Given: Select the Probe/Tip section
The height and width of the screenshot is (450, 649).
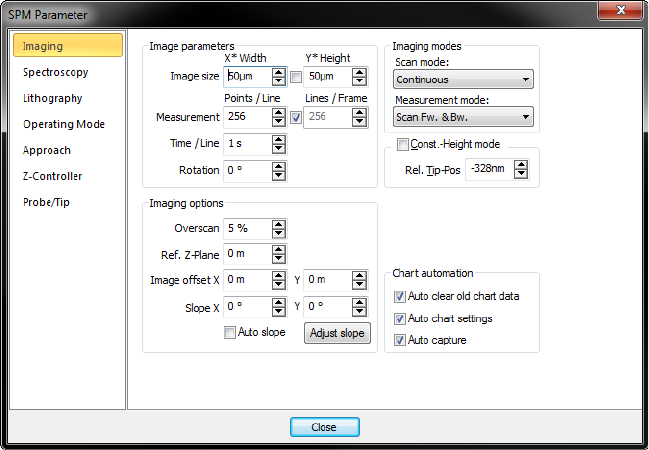Looking at the screenshot, I should point(47,202).
